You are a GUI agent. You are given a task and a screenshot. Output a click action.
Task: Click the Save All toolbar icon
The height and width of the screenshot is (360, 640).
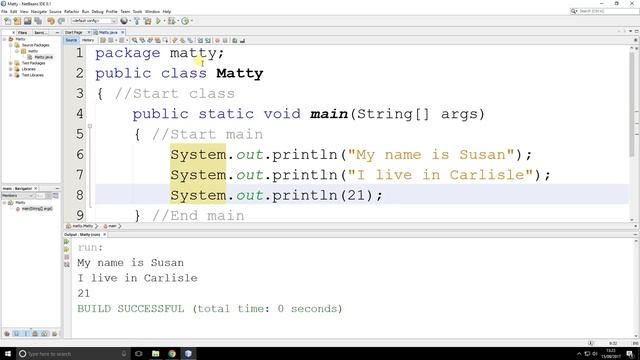[38, 21]
